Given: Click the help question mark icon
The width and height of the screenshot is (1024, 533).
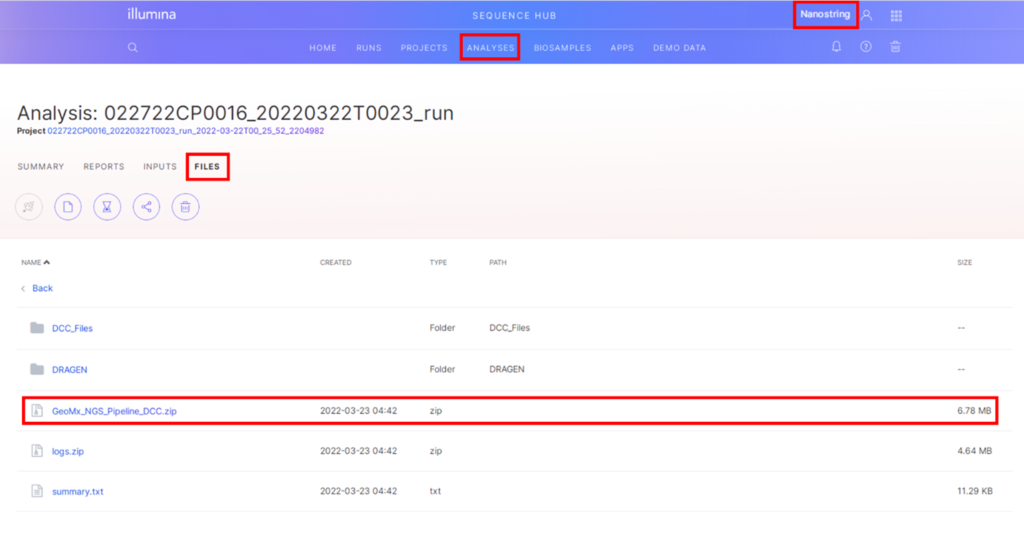Looking at the screenshot, I should 866,47.
